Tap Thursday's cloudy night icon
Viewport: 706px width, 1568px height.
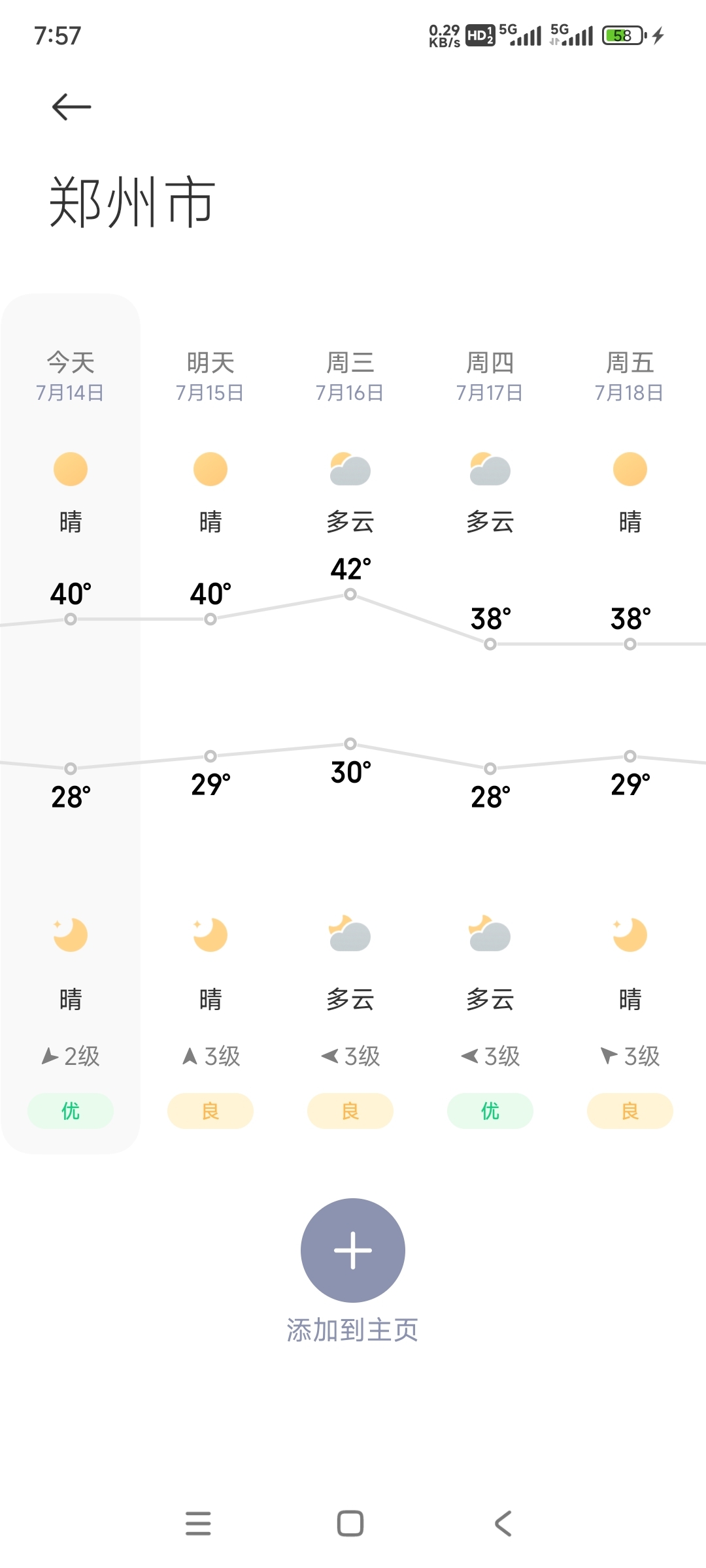click(x=490, y=934)
